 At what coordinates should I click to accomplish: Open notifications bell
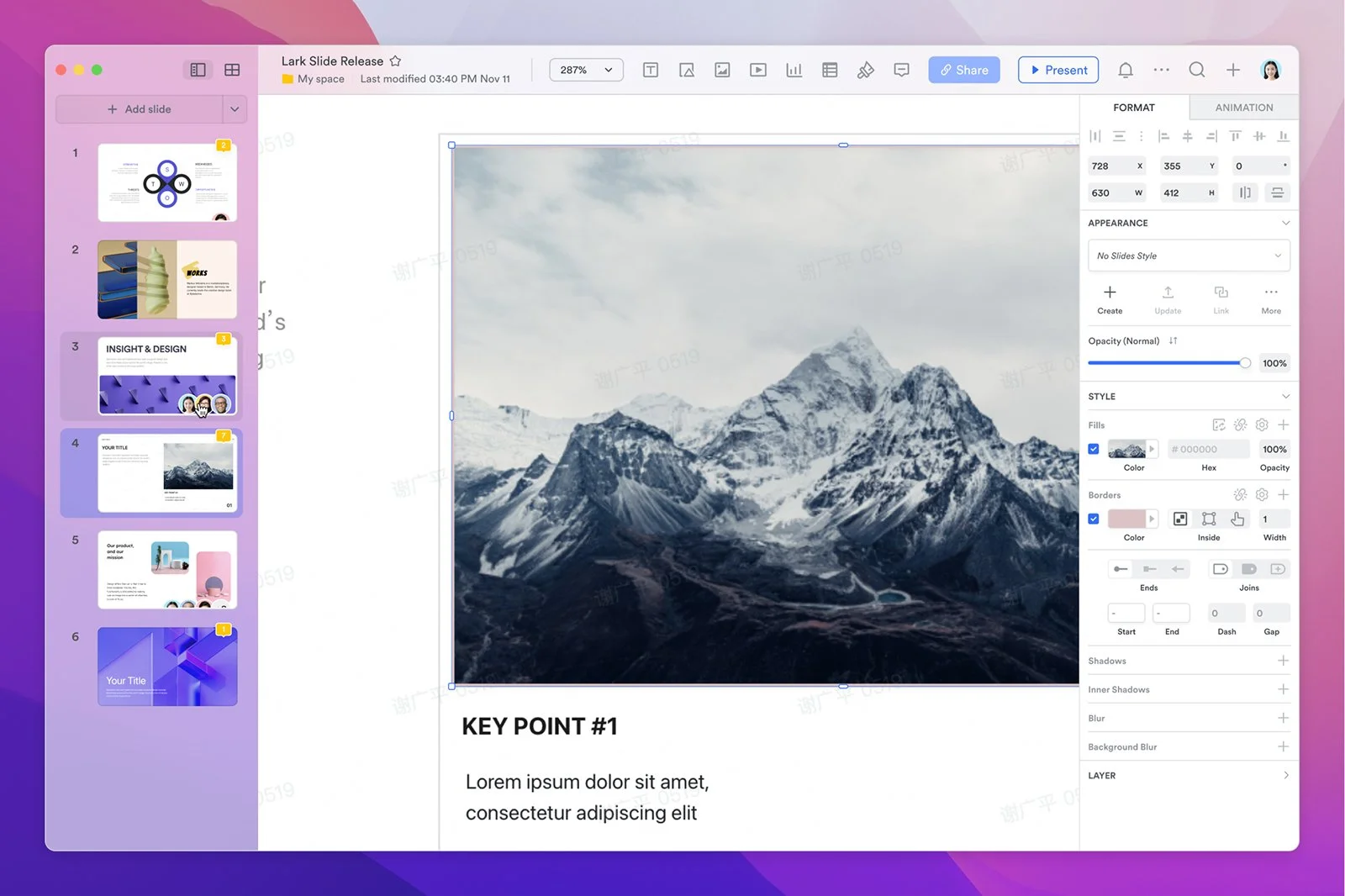tap(1126, 70)
